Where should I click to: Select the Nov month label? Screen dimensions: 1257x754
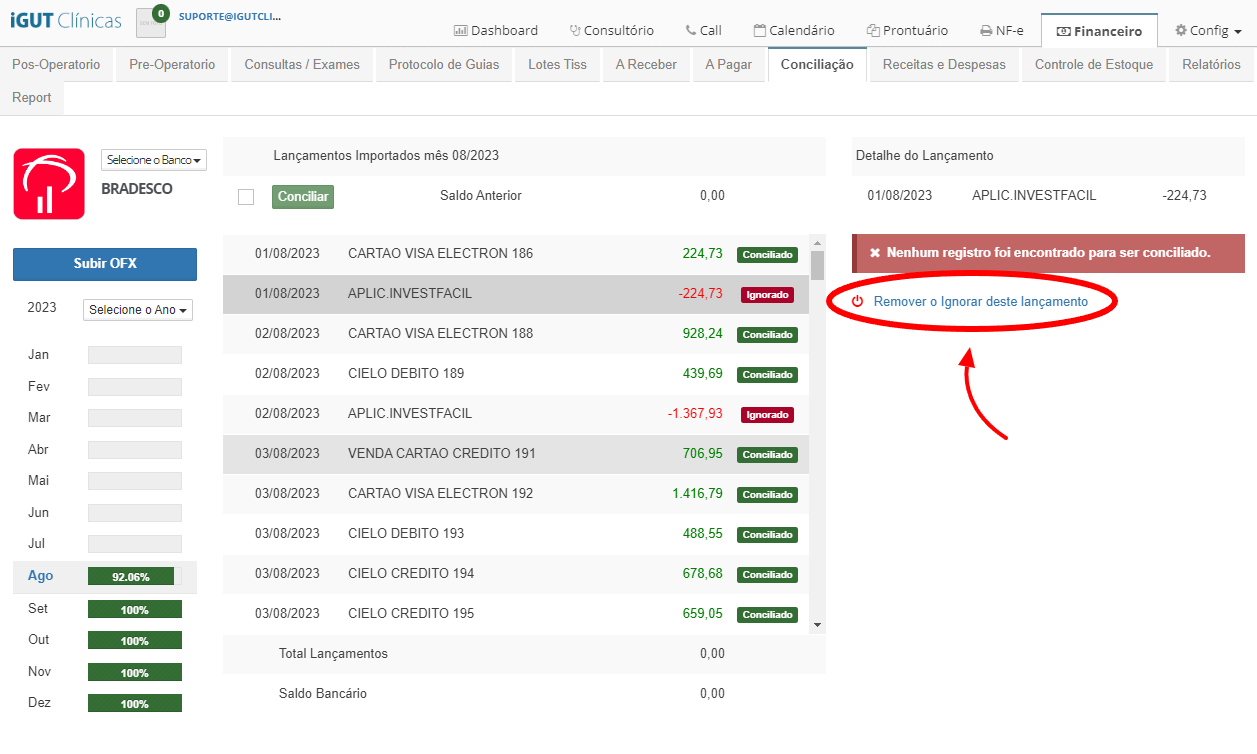point(39,671)
